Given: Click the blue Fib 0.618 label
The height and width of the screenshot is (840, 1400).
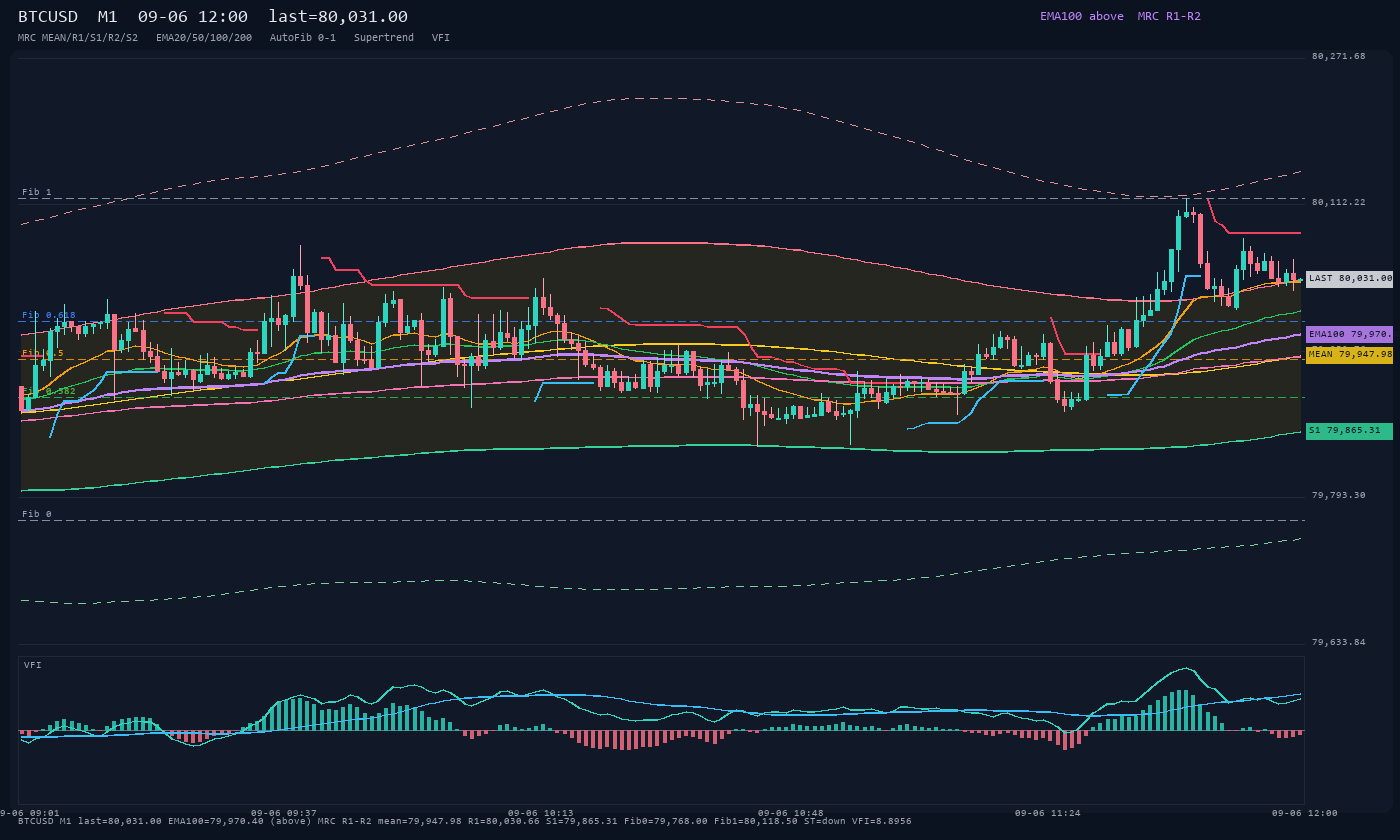Looking at the screenshot, I should tap(49, 315).
